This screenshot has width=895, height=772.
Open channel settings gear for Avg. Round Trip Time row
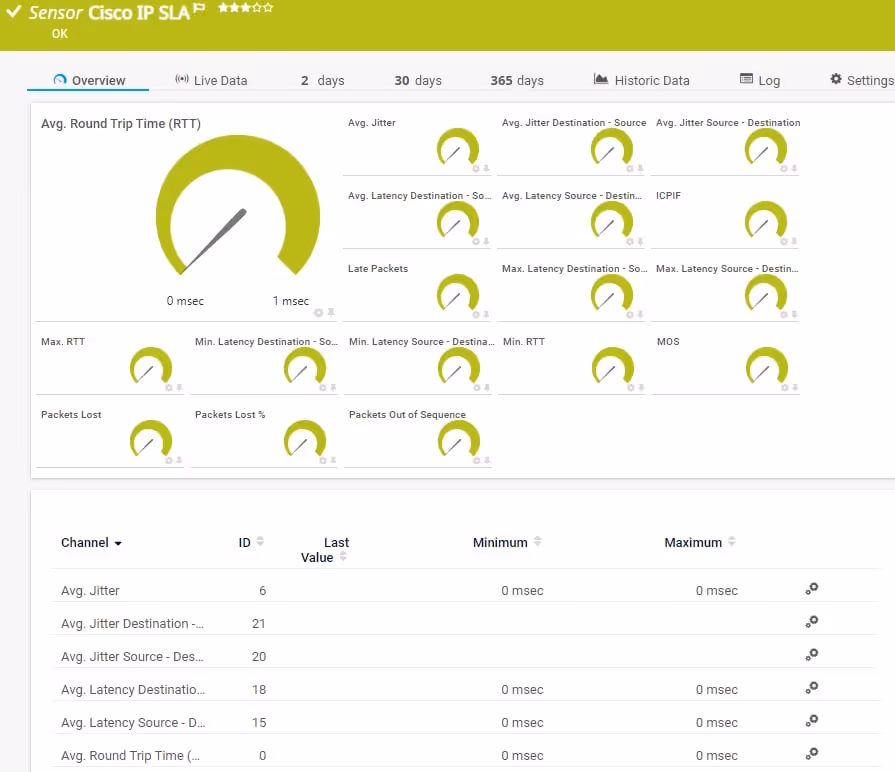[812, 754]
